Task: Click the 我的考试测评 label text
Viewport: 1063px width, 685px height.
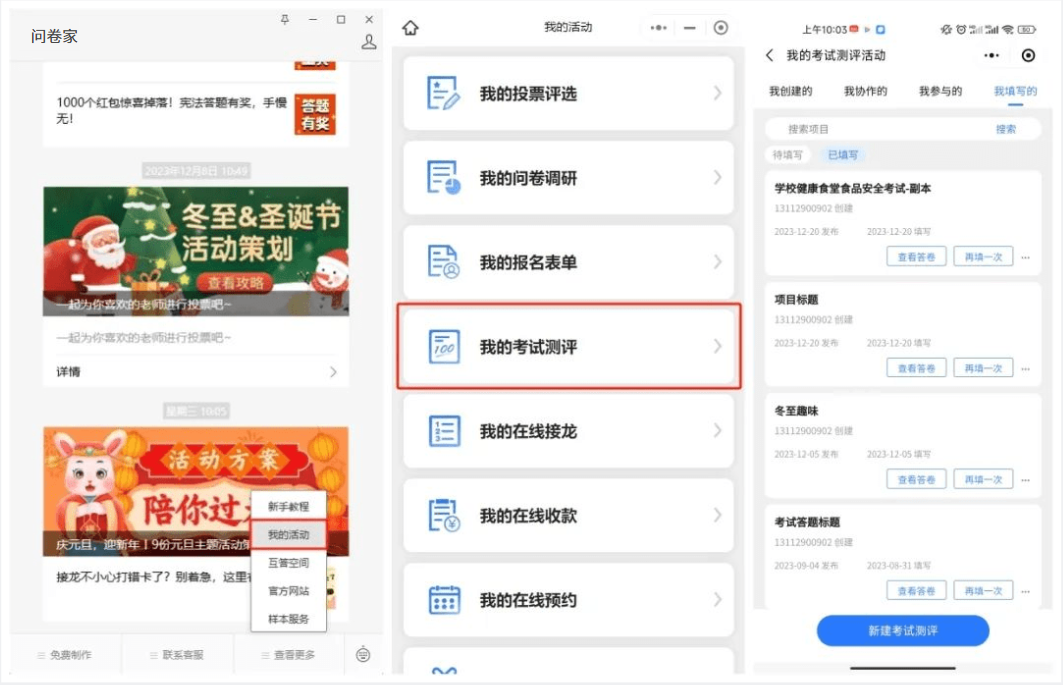Action: coord(528,347)
